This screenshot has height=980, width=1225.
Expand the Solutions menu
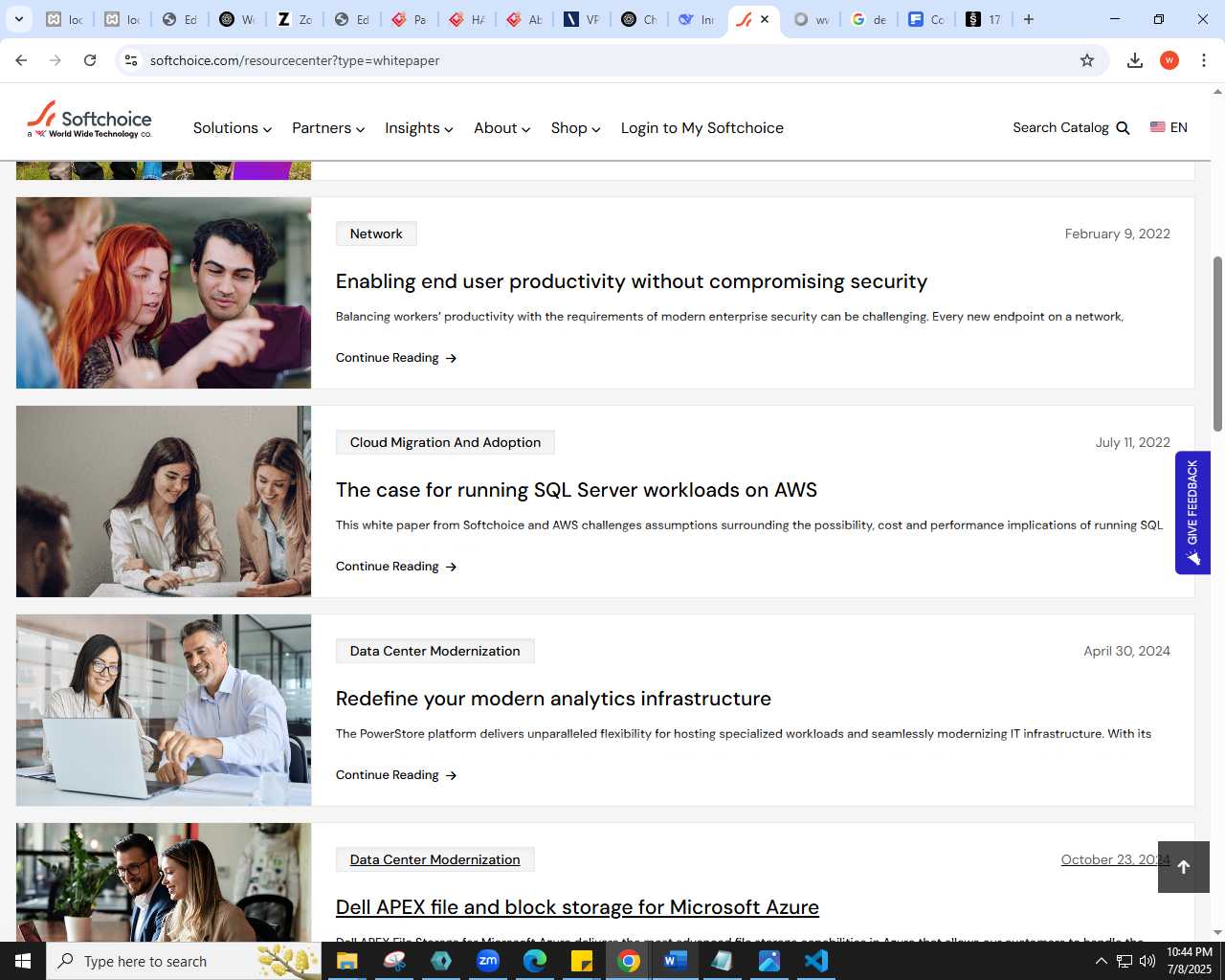(233, 128)
